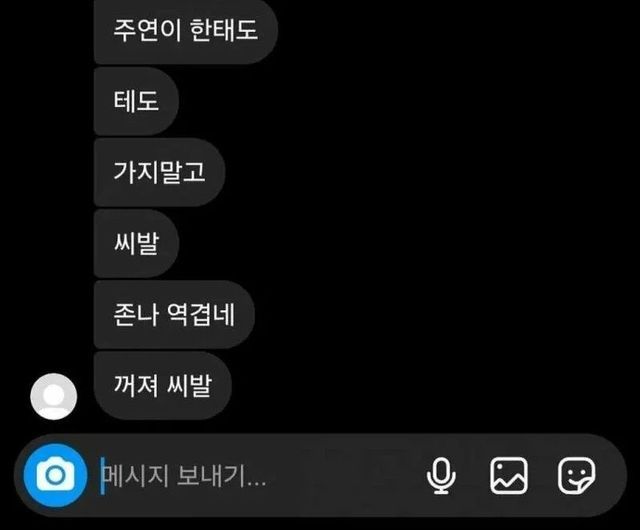The image size is (640, 530).
Task: Focus the text cursor in the message box
Action: point(257,476)
